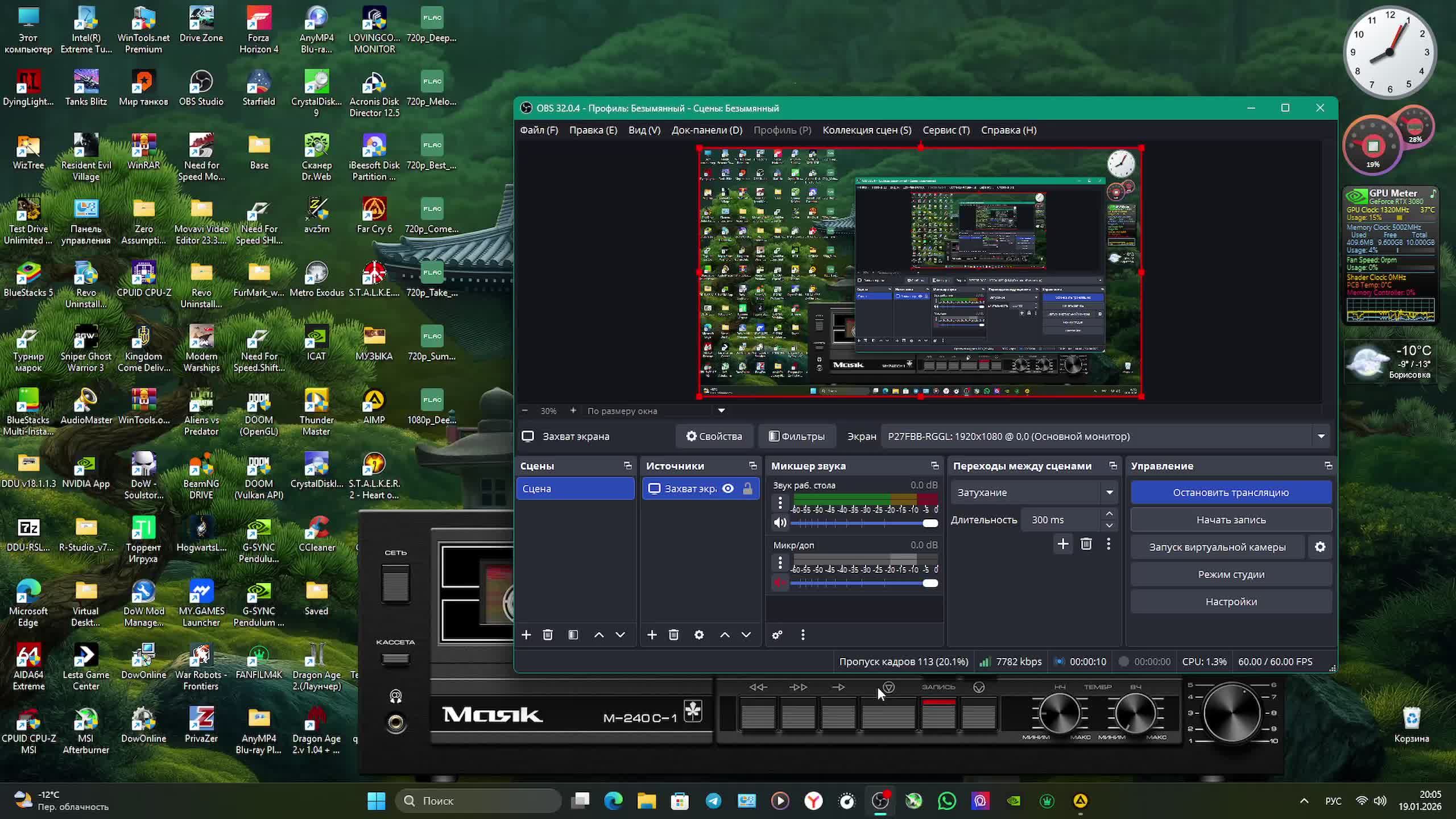Click the Начать запись button
This screenshot has width=1456, height=819.
click(1231, 520)
